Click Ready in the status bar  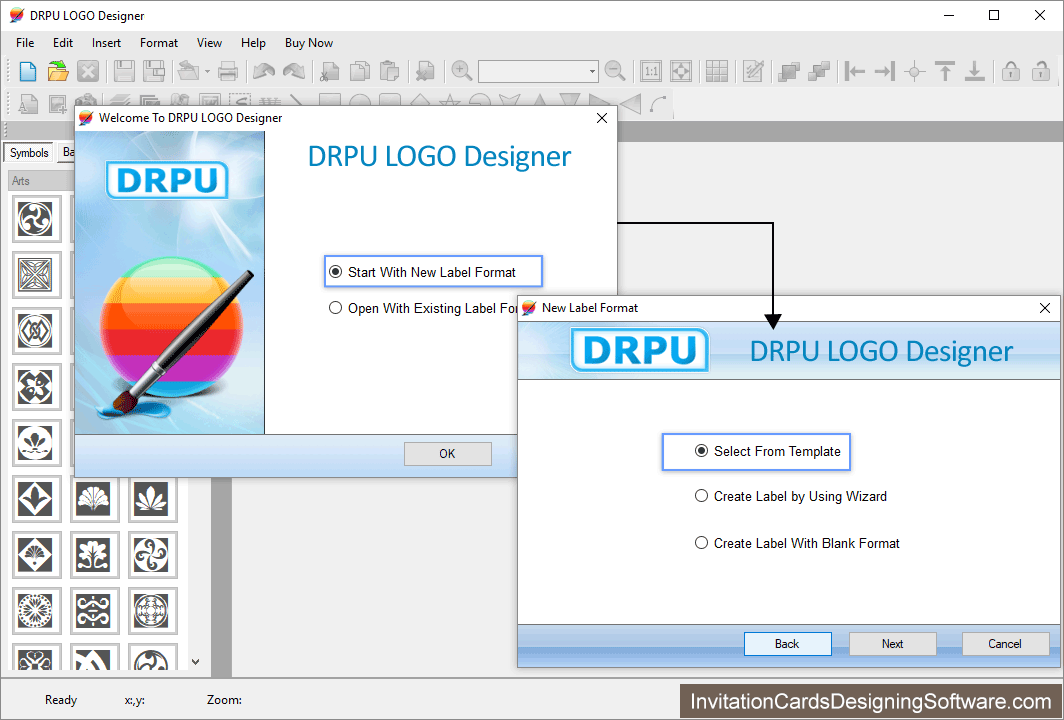(x=61, y=700)
